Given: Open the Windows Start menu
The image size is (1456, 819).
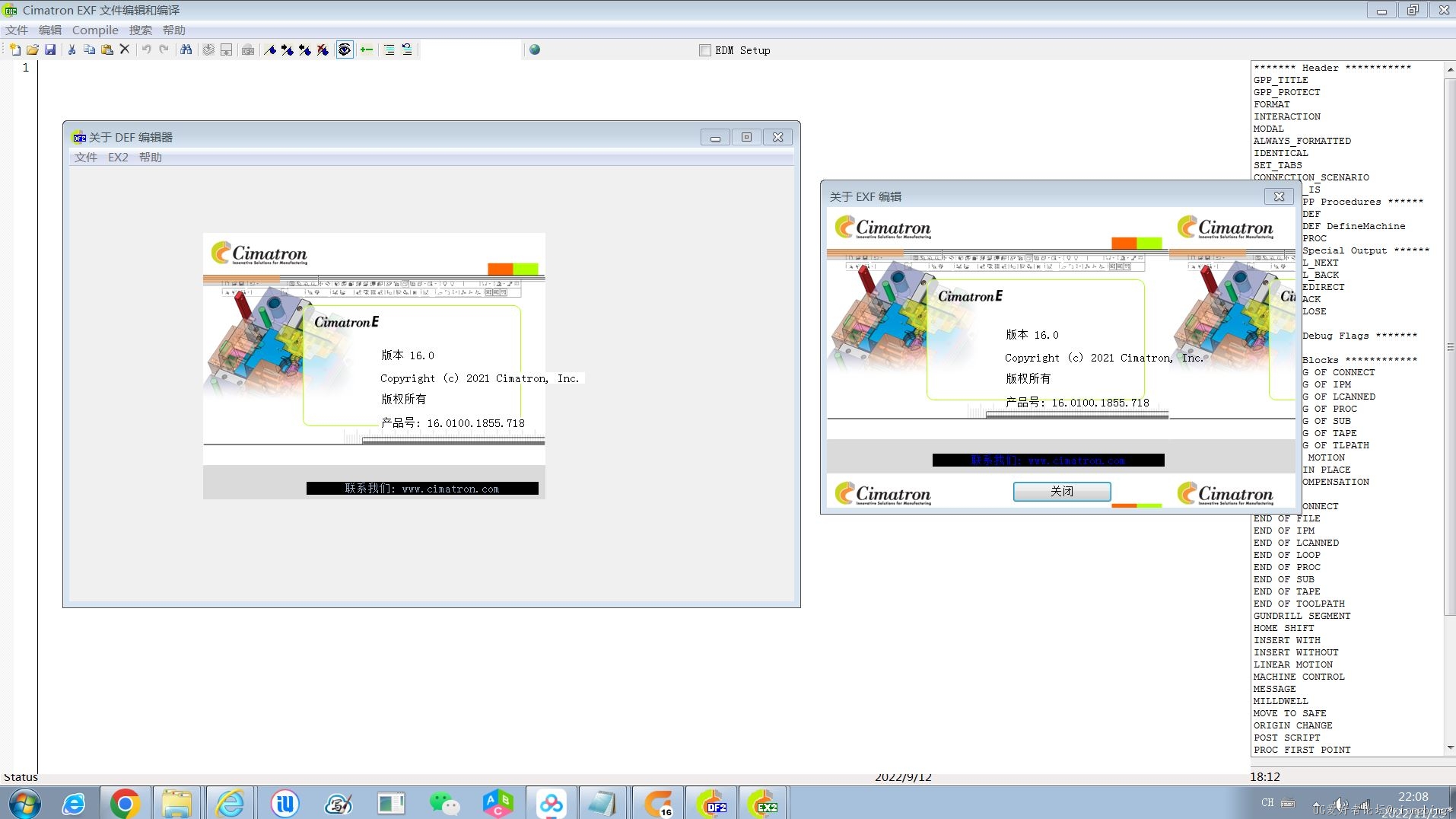Looking at the screenshot, I should [x=24, y=804].
